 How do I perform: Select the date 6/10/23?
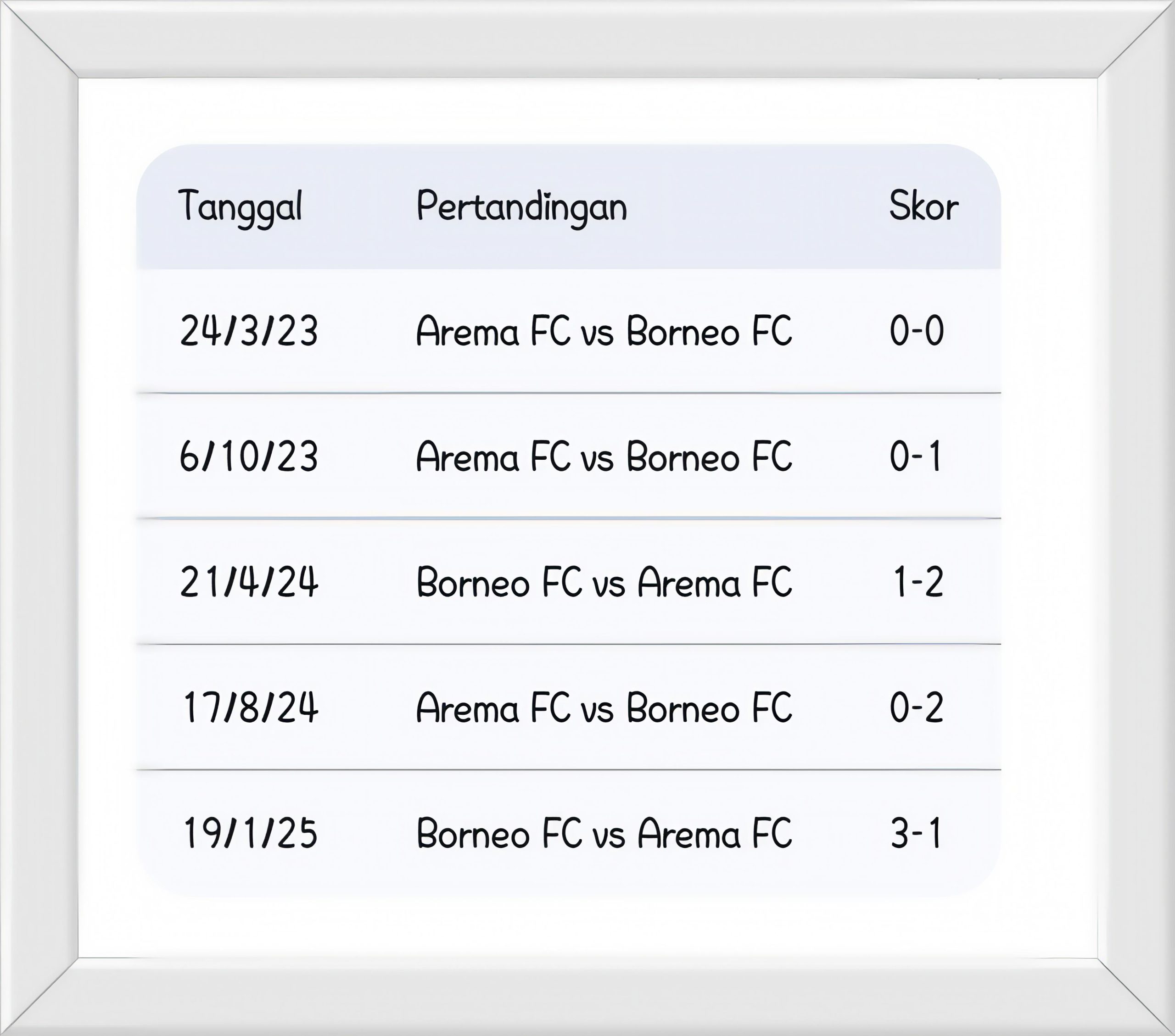248,457
